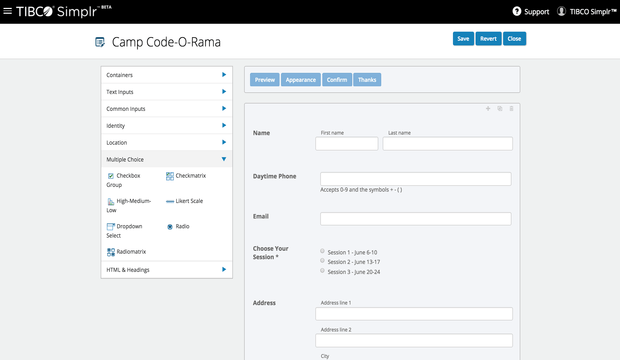Open the hamburger menu icon
Image resolution: width=620 pixels, height=360 pixels.
8,11
